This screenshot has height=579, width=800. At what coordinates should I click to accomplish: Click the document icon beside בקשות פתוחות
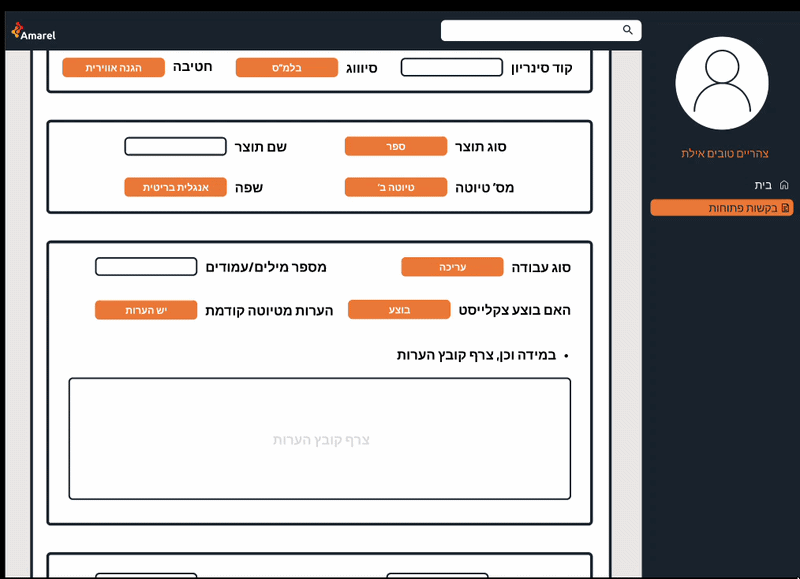tap(785, 208)
